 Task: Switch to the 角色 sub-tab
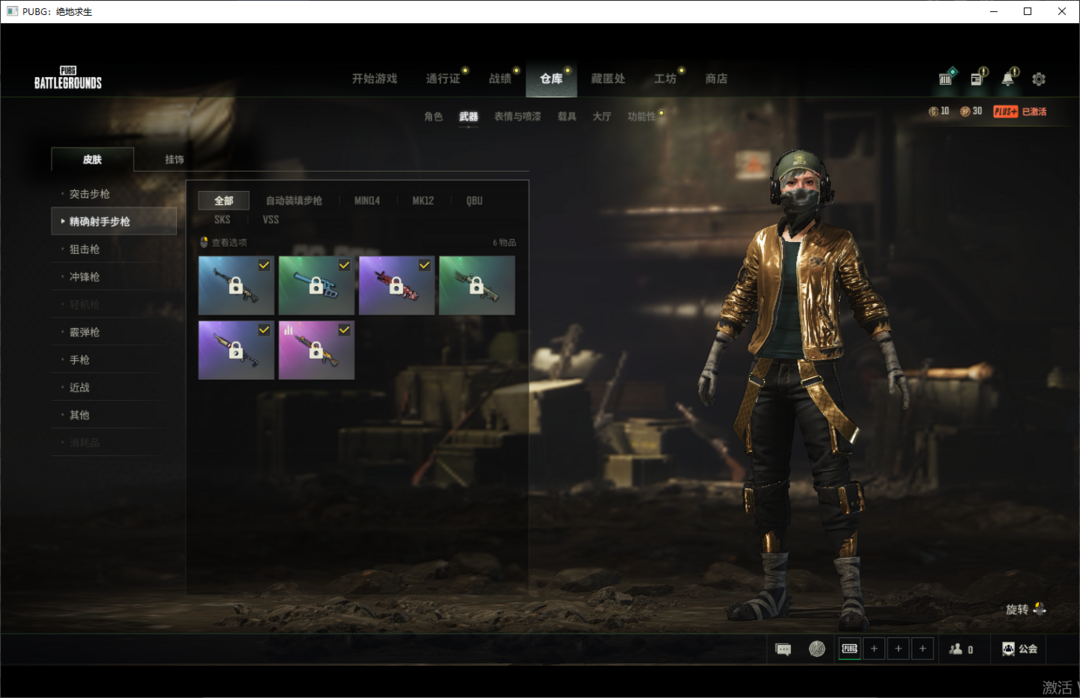point(433,116)
